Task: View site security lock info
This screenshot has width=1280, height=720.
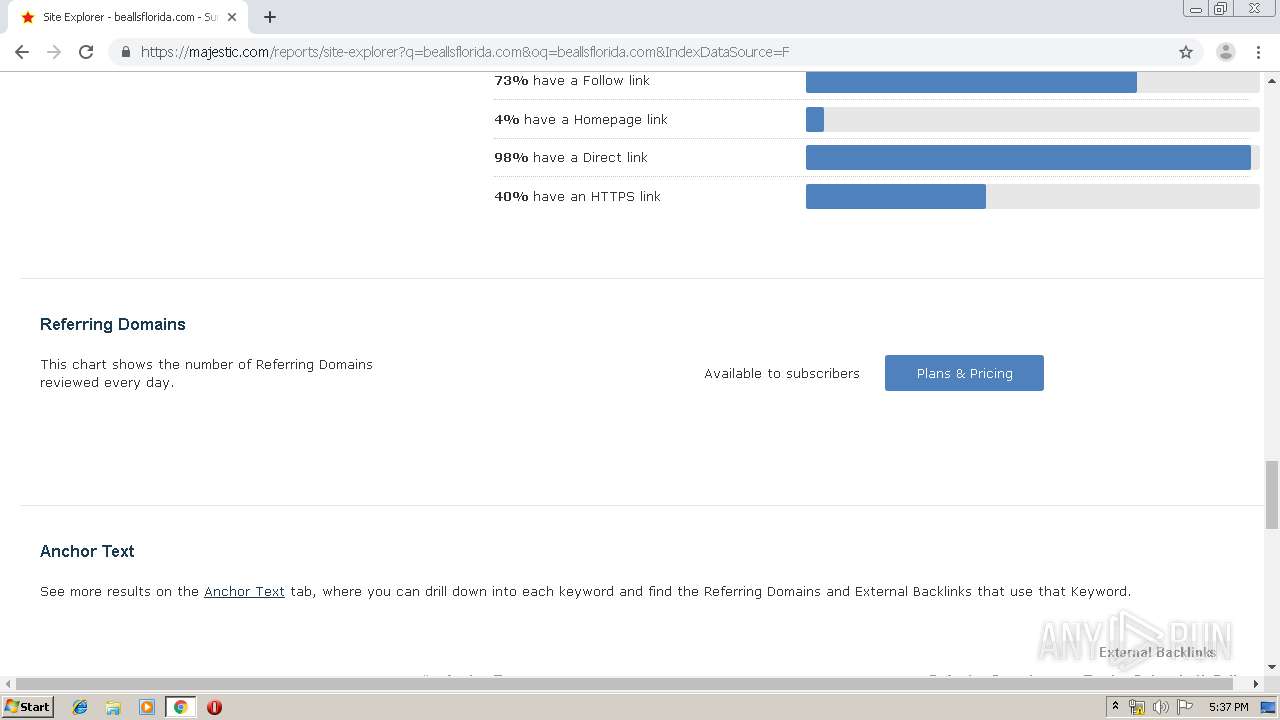Action: coord(125,52)
